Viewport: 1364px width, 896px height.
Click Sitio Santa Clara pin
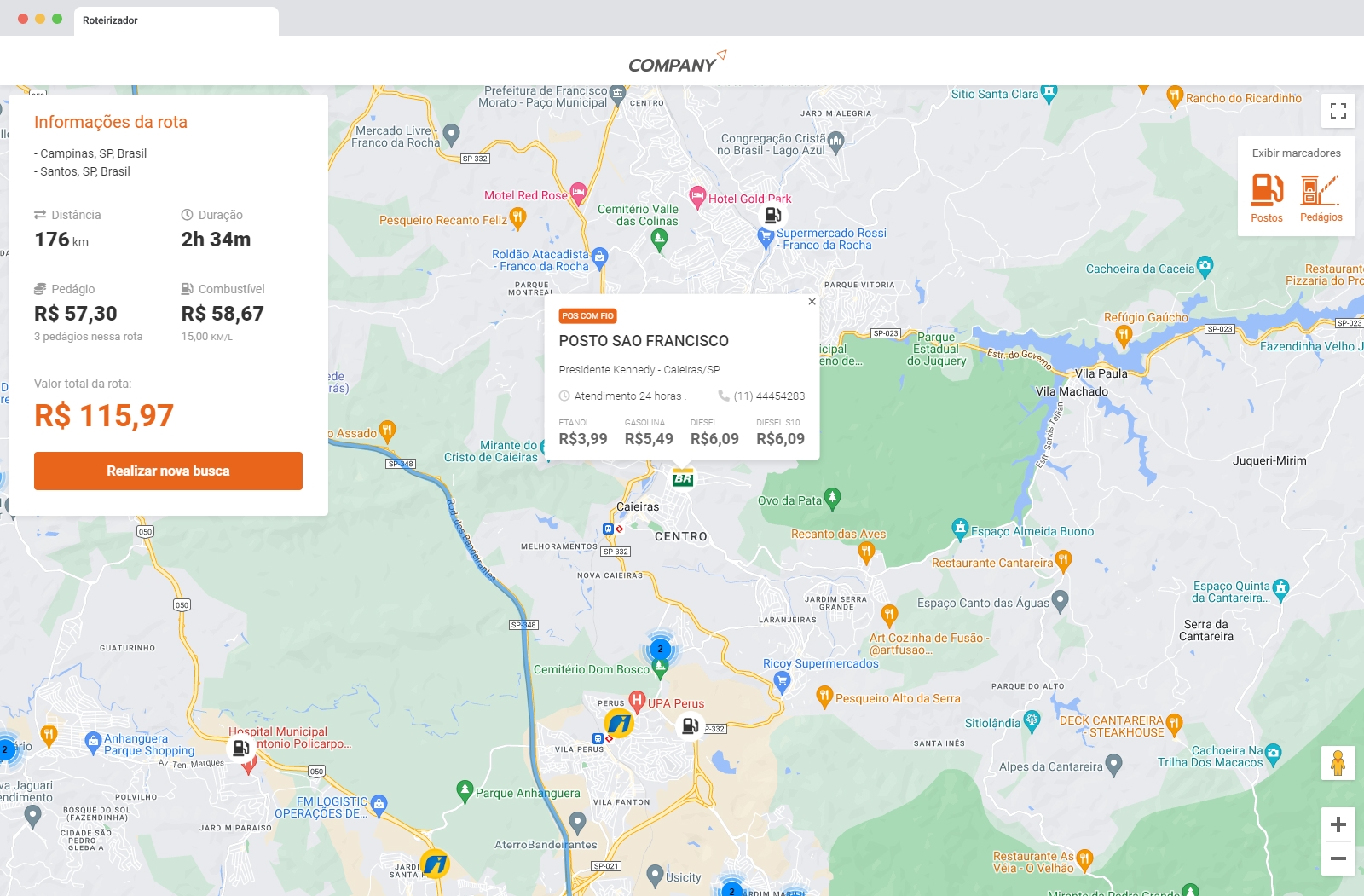(x=1049, y=92)
